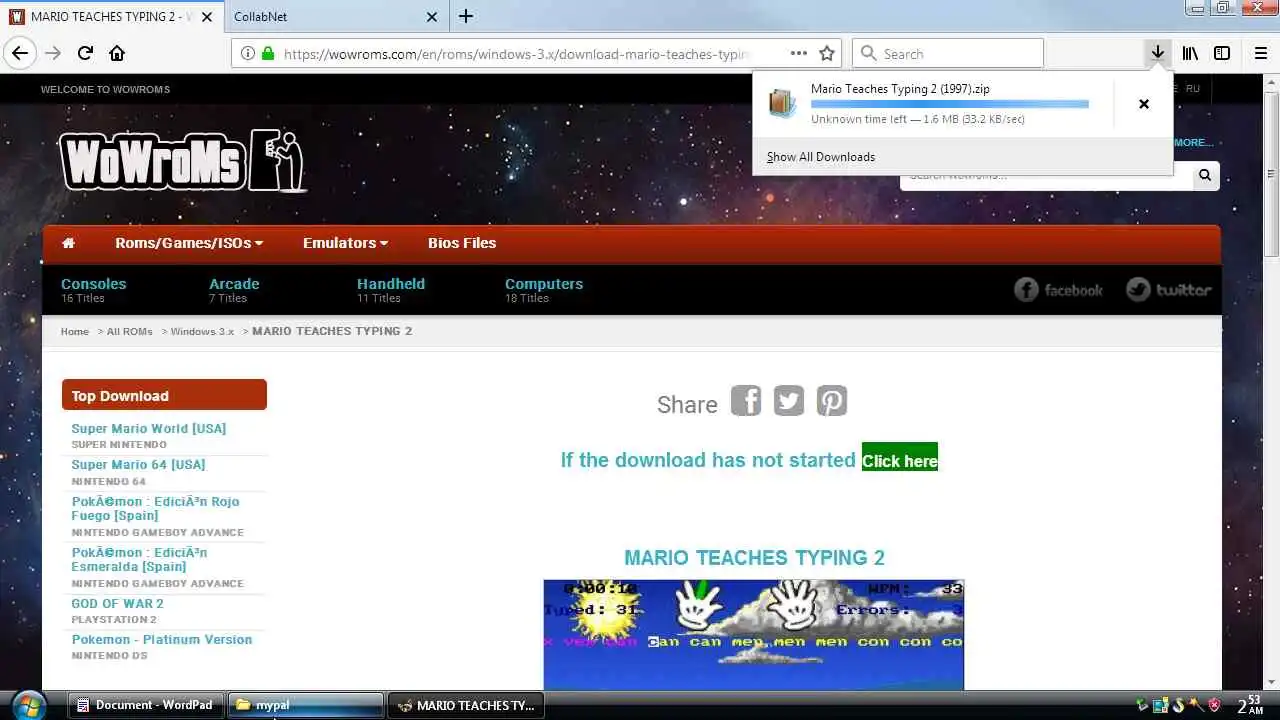Click the download progress bar
This screenshot has height=720, width=1280.
(x=950, y=104)
